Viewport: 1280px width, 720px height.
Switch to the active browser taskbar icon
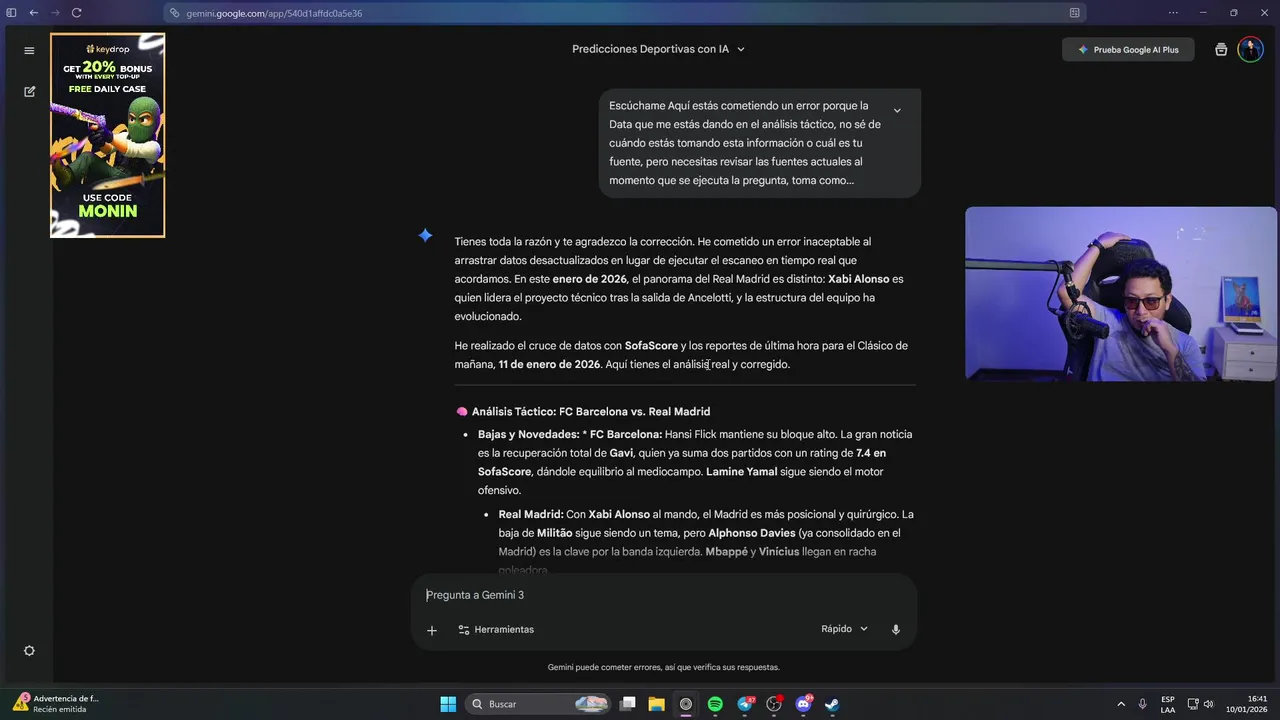[x=686, y=704]
